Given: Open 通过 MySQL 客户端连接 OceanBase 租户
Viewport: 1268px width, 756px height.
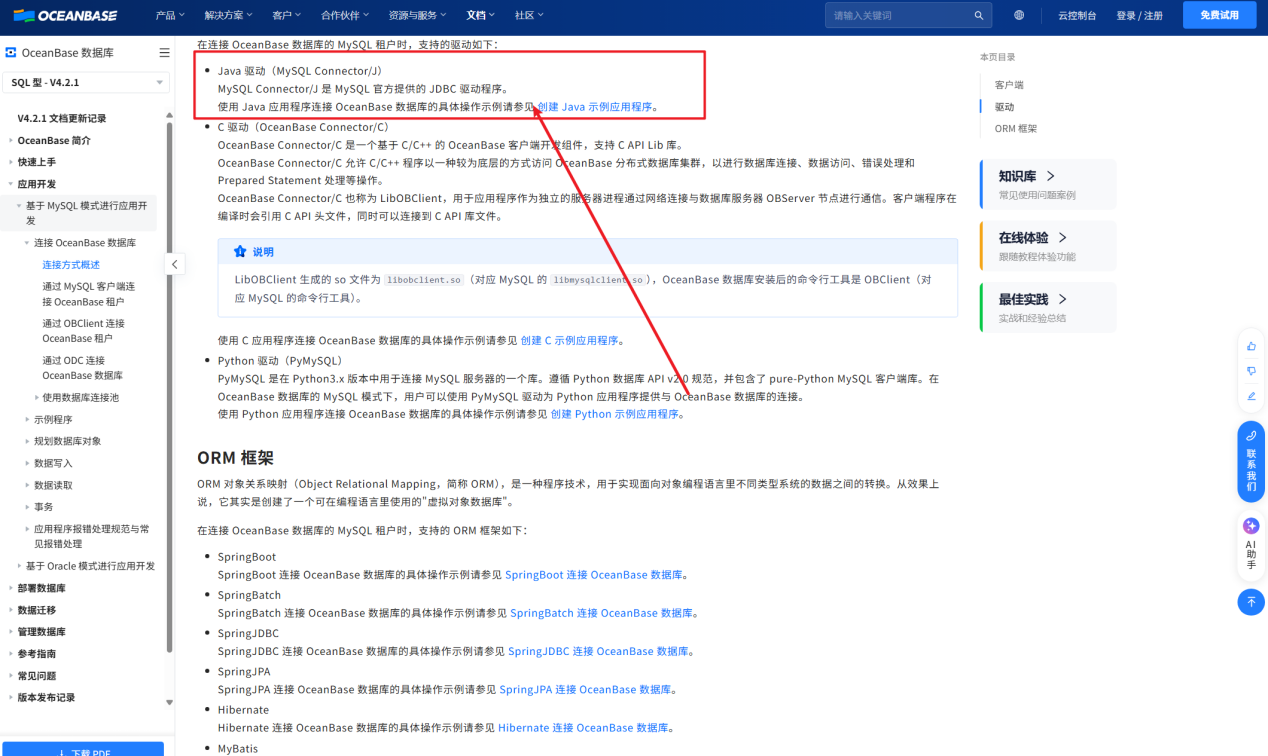Looking at the screenshot, I should [88, 294].
